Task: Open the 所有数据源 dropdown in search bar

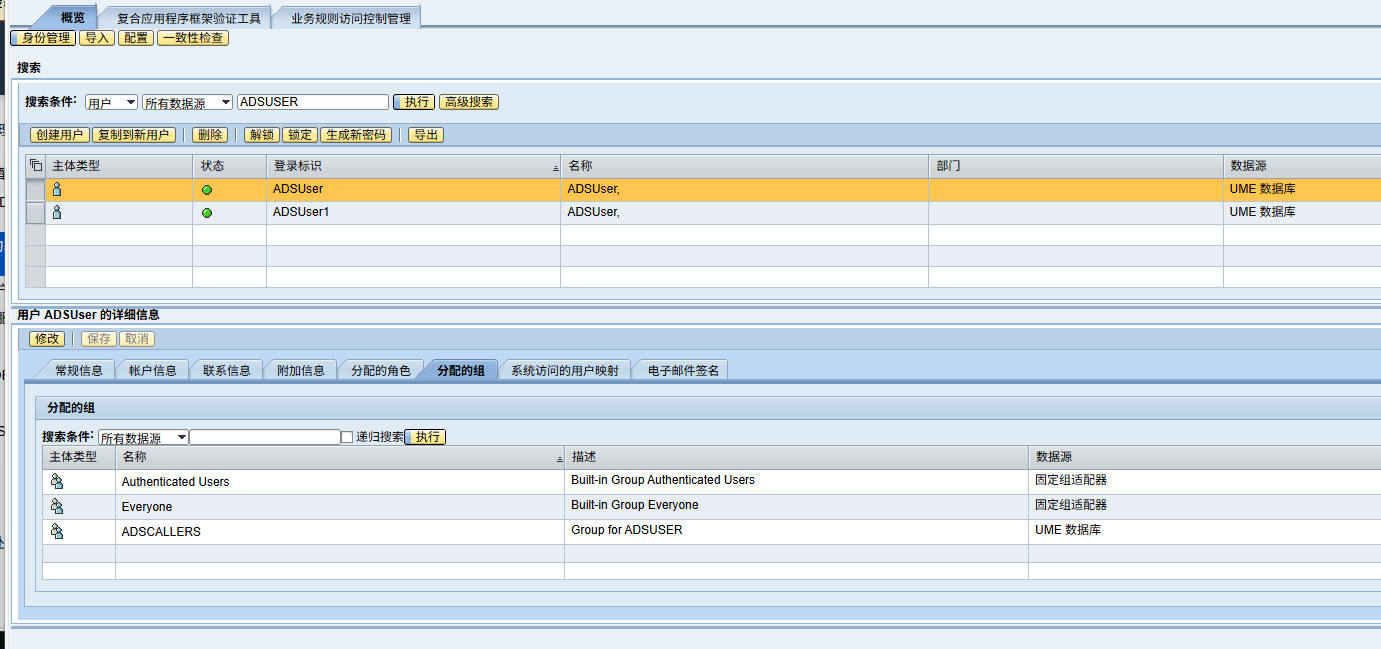Action: point(187,102)
